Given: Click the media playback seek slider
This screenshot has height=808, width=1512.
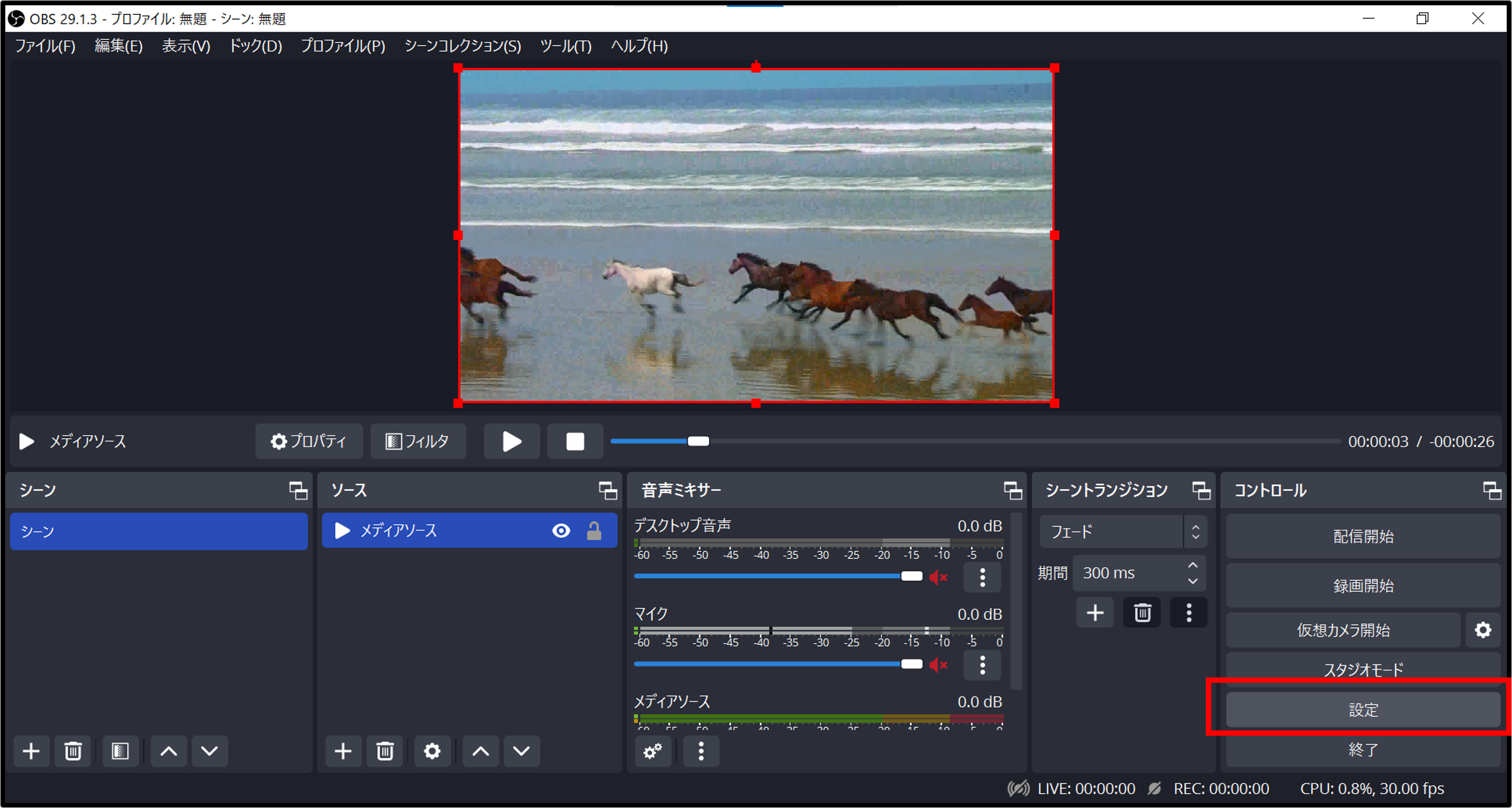Looking at the screenshot, I should (x=974, y=441).
